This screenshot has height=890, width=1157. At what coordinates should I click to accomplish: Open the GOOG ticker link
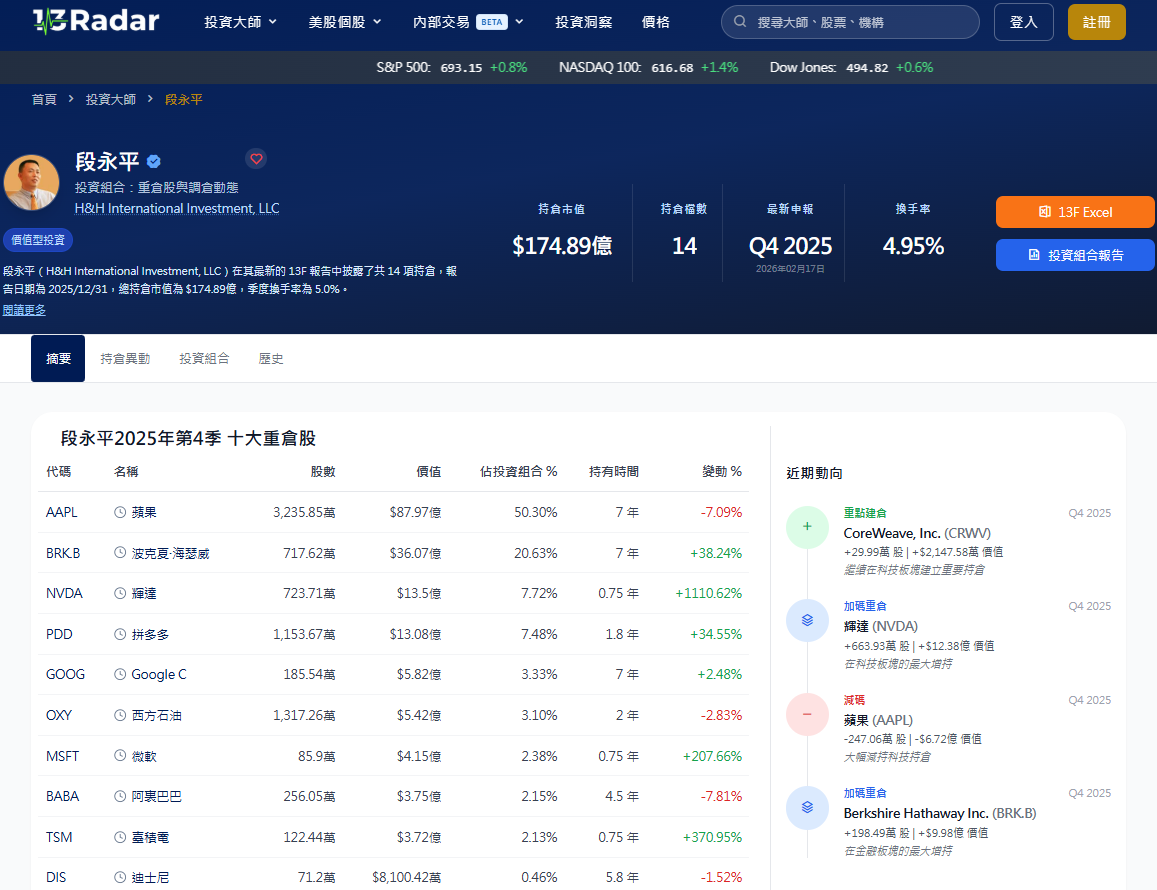point(65,675)
